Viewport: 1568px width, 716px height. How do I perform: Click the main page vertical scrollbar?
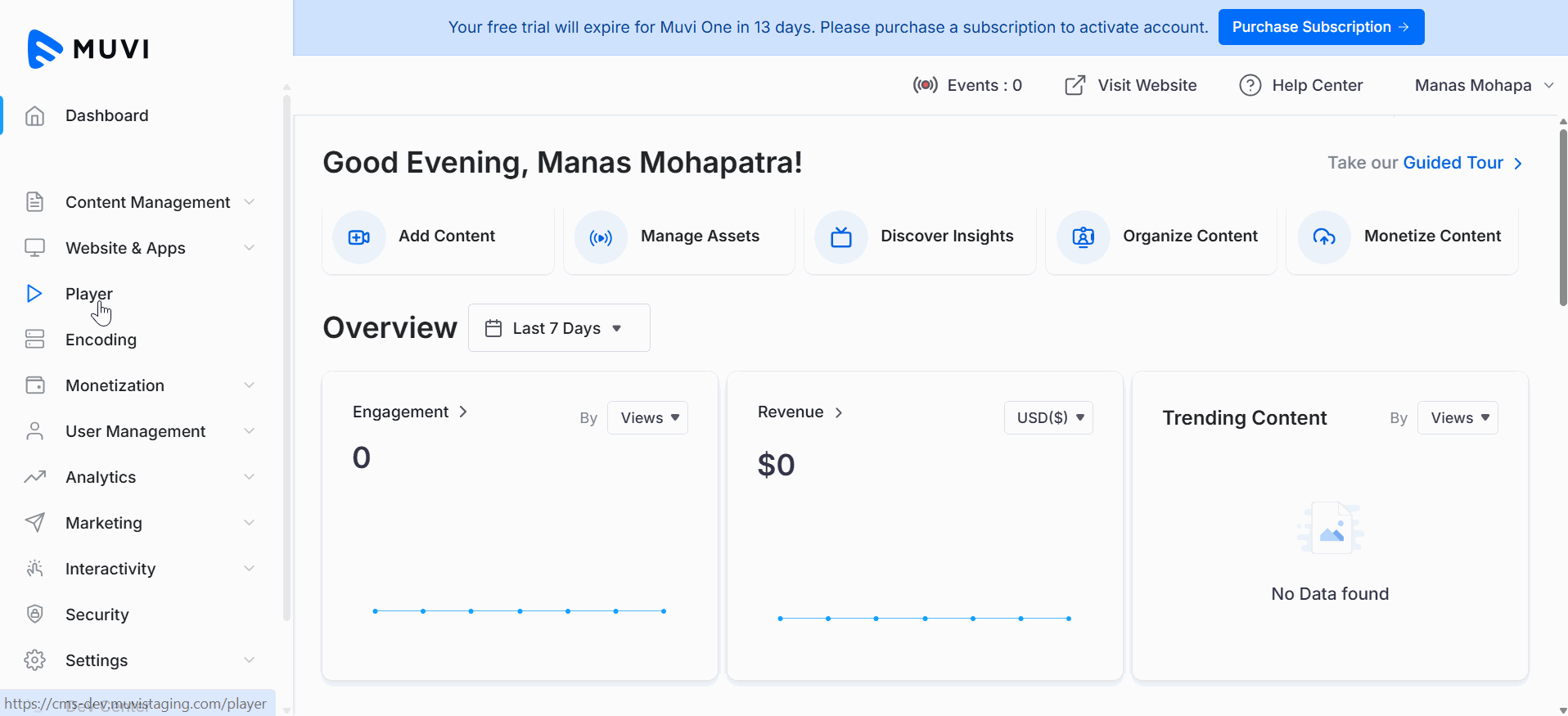click(x=1562, y=217)
